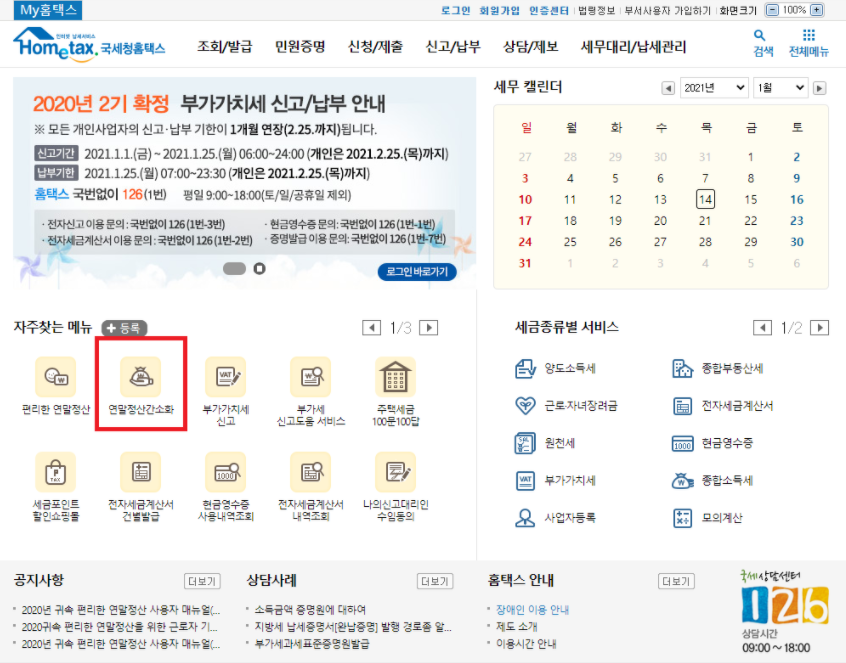
Task: Click 더보기 for 공지사항
Action: pos(202,581)
